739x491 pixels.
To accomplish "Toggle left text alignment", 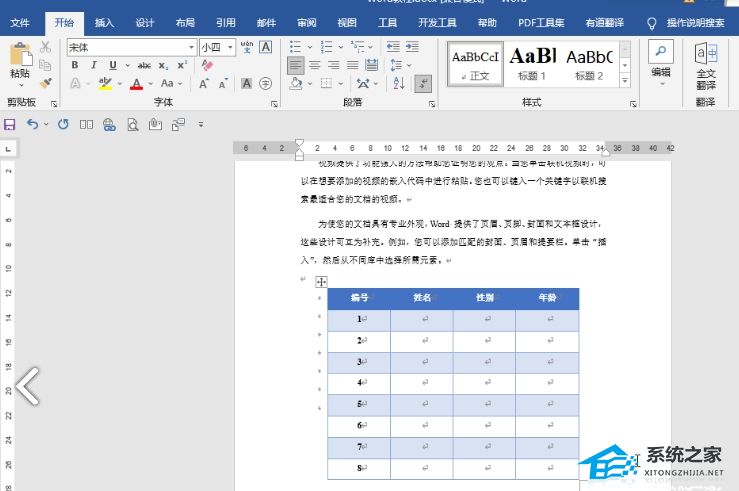I will 296,65.
